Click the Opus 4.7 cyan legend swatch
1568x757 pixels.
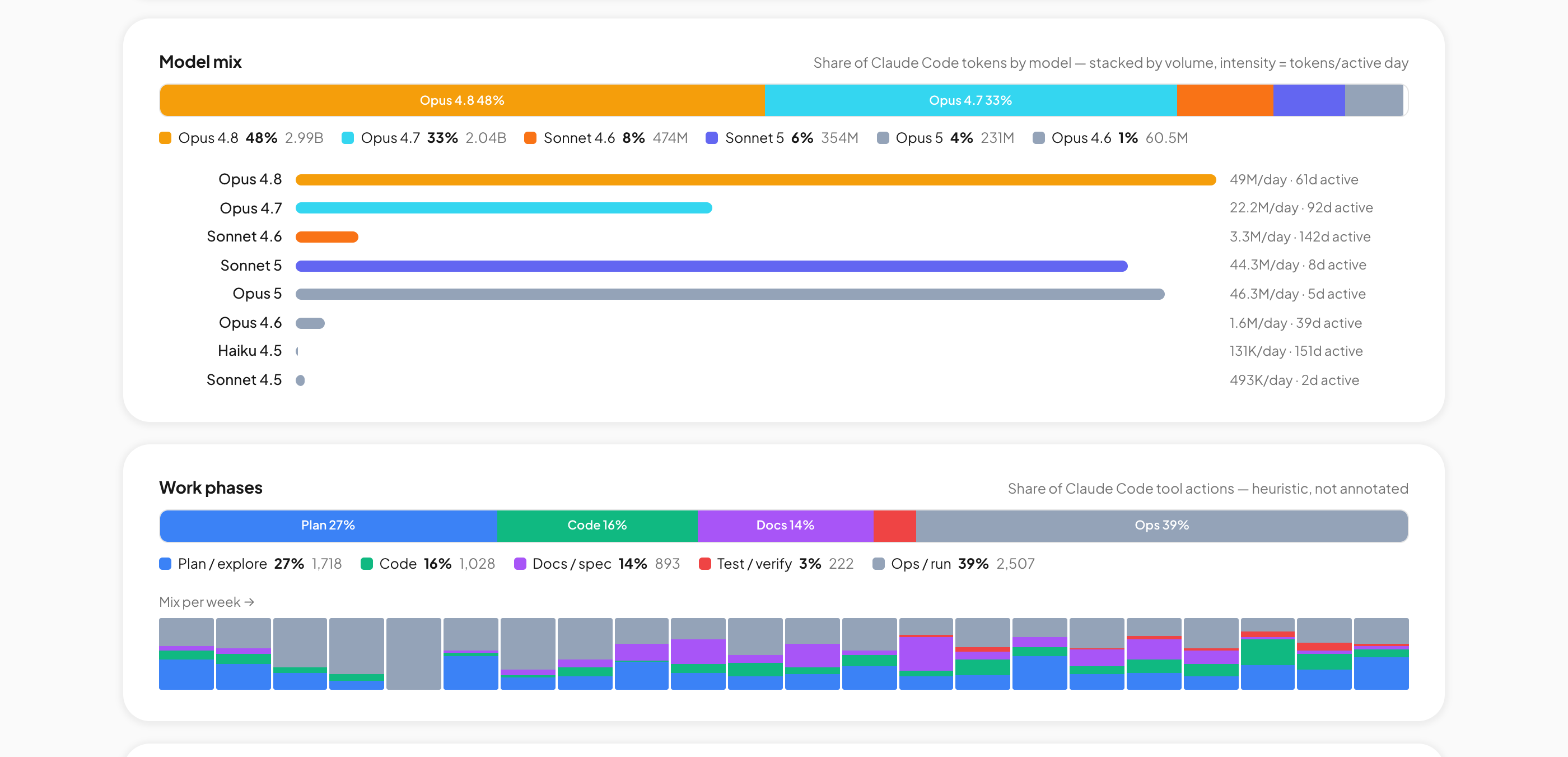(348, 138)
